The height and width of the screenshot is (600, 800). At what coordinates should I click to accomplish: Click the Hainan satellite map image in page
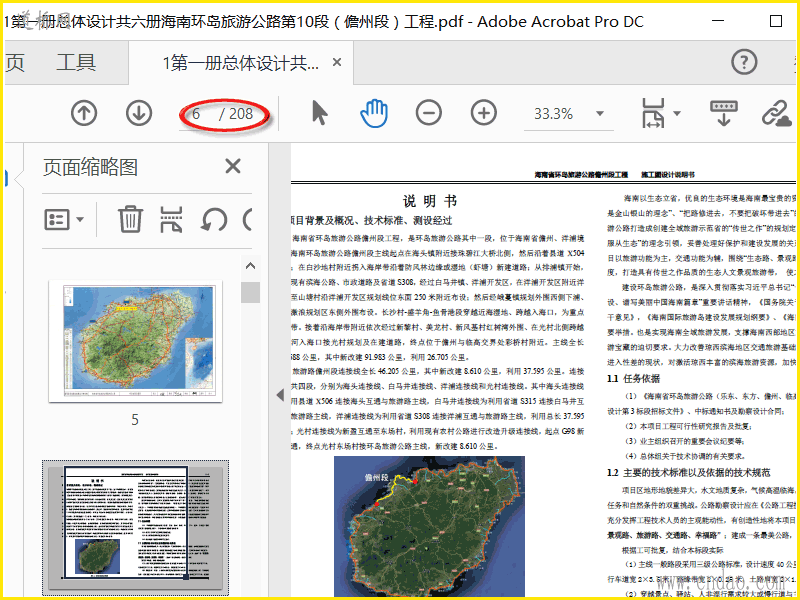(429, 526)
